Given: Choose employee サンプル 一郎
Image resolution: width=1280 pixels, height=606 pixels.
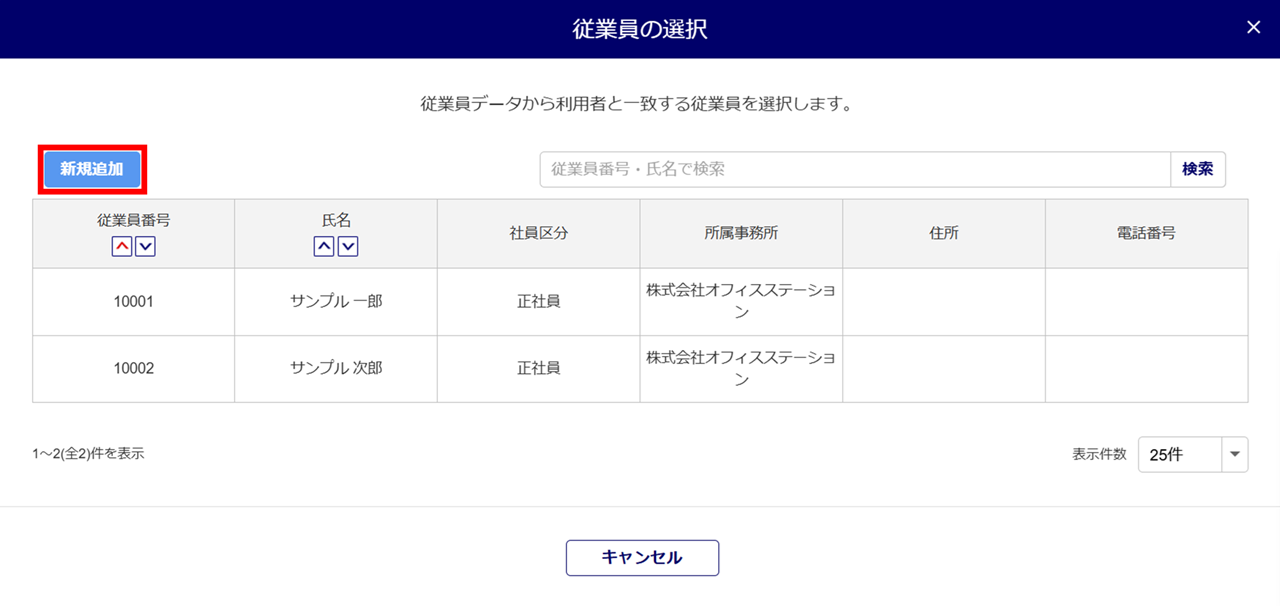Looking at the screenshot, I should tap(336, 301).
